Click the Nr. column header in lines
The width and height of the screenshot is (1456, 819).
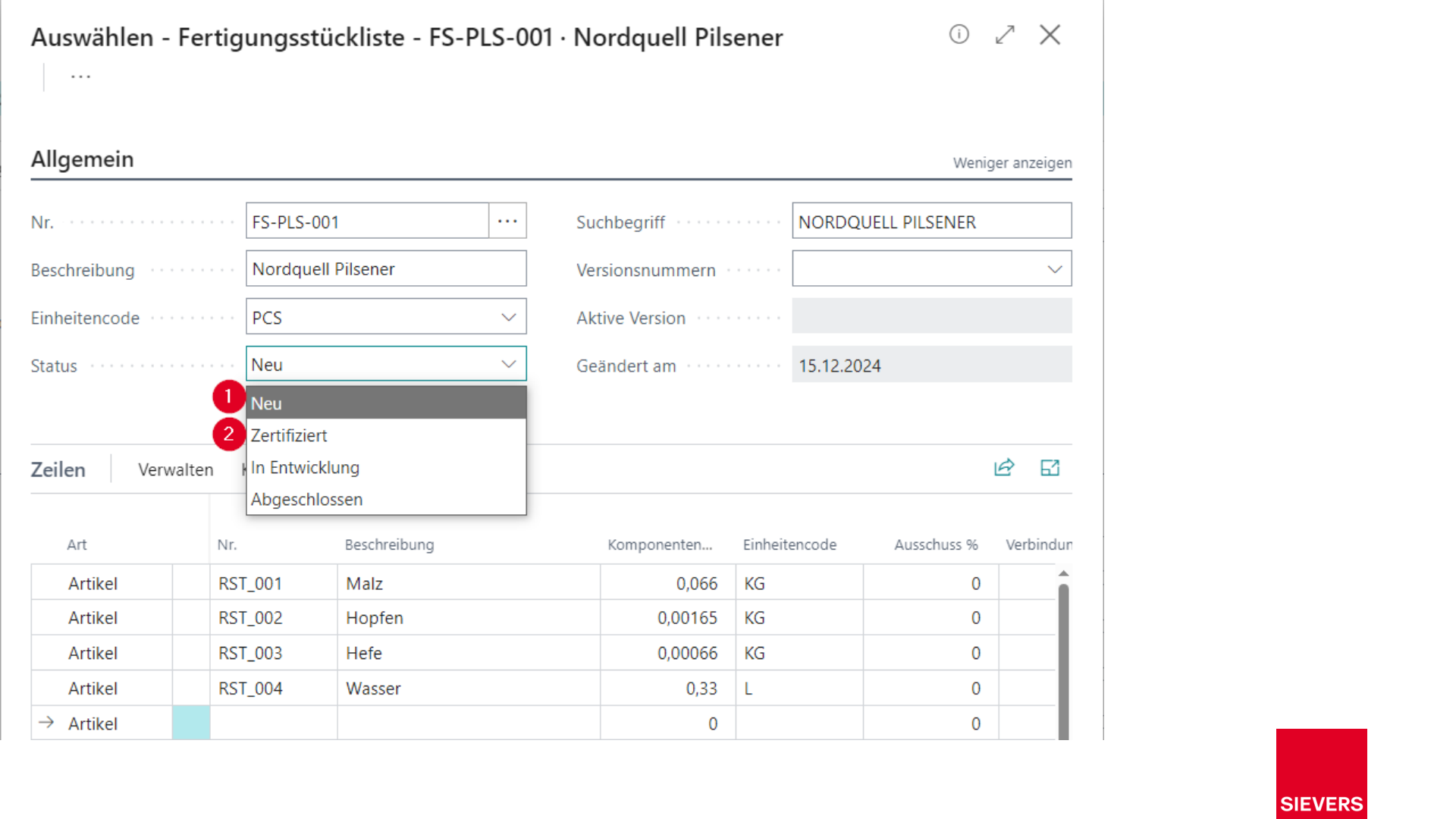[x=227, y=544]
